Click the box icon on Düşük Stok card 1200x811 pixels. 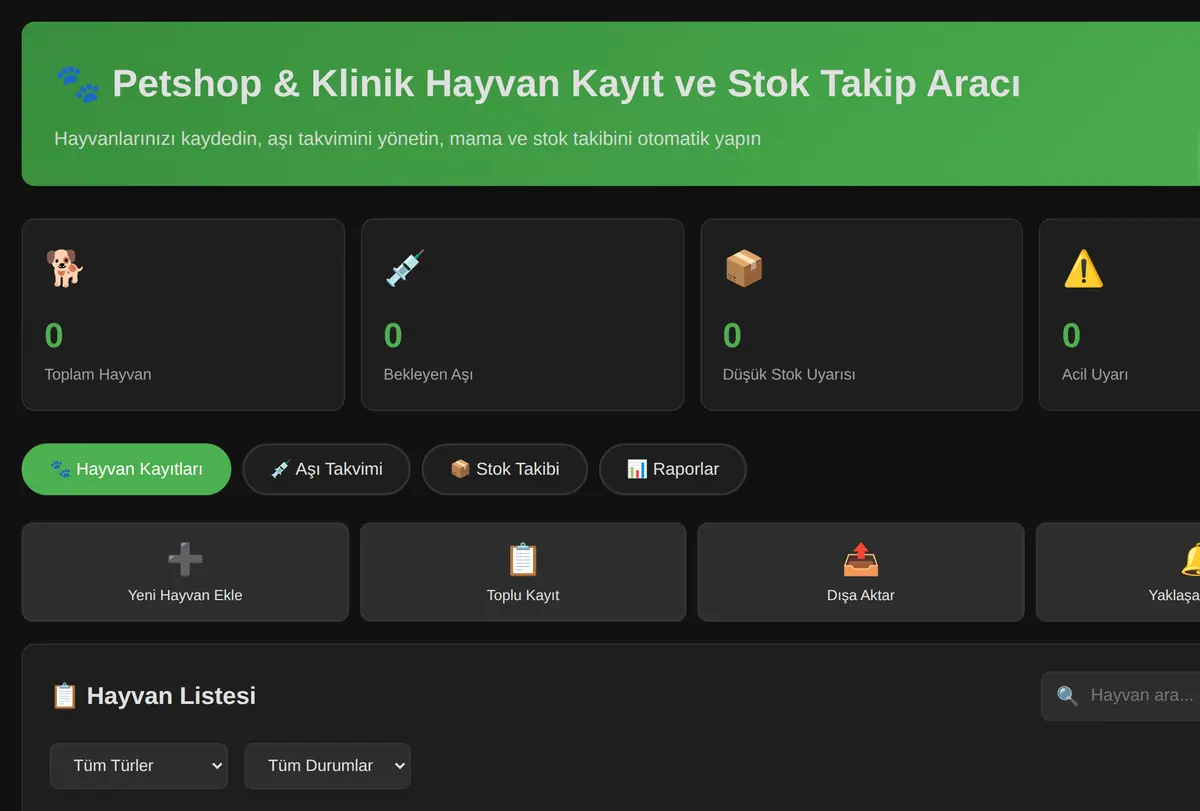[x=743, y=268]
